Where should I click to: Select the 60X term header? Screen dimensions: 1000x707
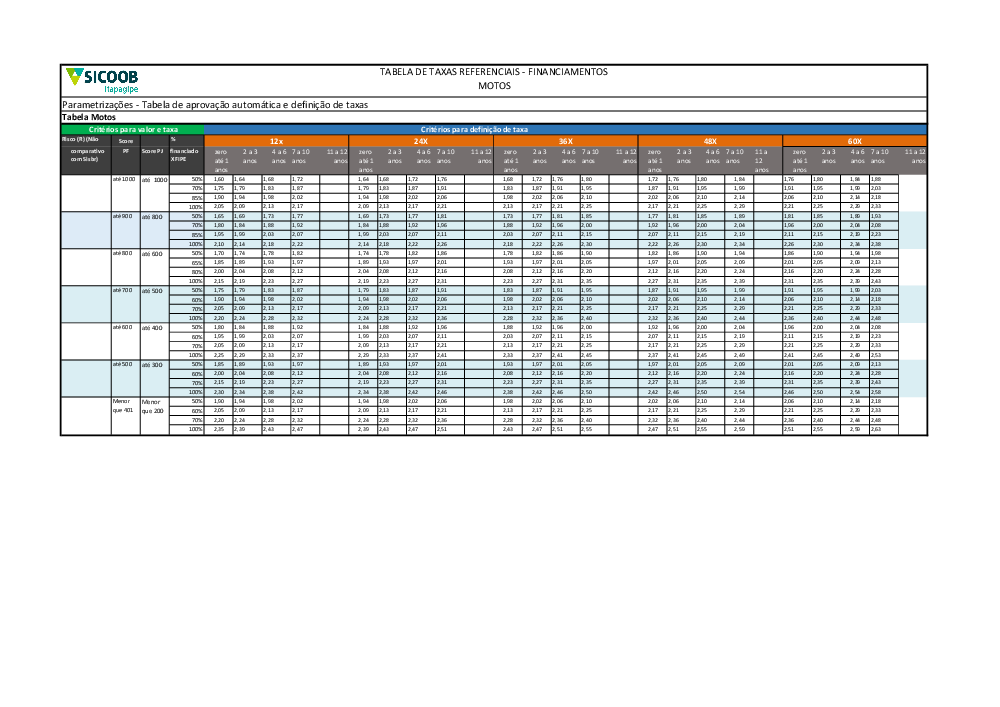point(854,142)
